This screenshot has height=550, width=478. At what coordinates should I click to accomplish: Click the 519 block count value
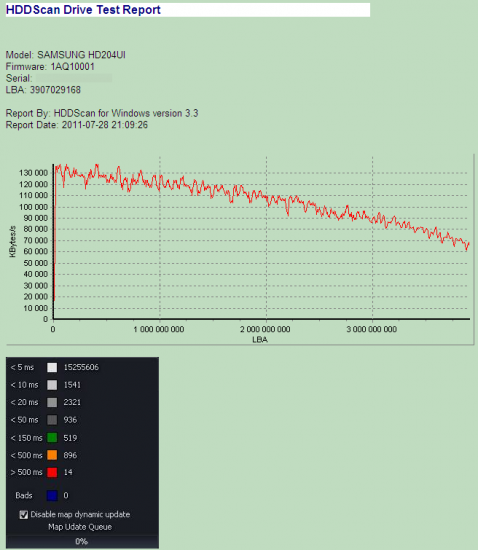coord(70,438)
